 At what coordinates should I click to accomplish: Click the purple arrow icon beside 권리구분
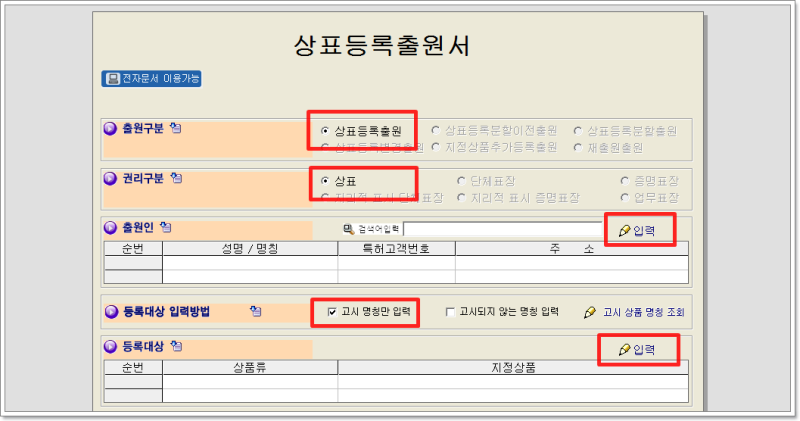pos(110,179)
